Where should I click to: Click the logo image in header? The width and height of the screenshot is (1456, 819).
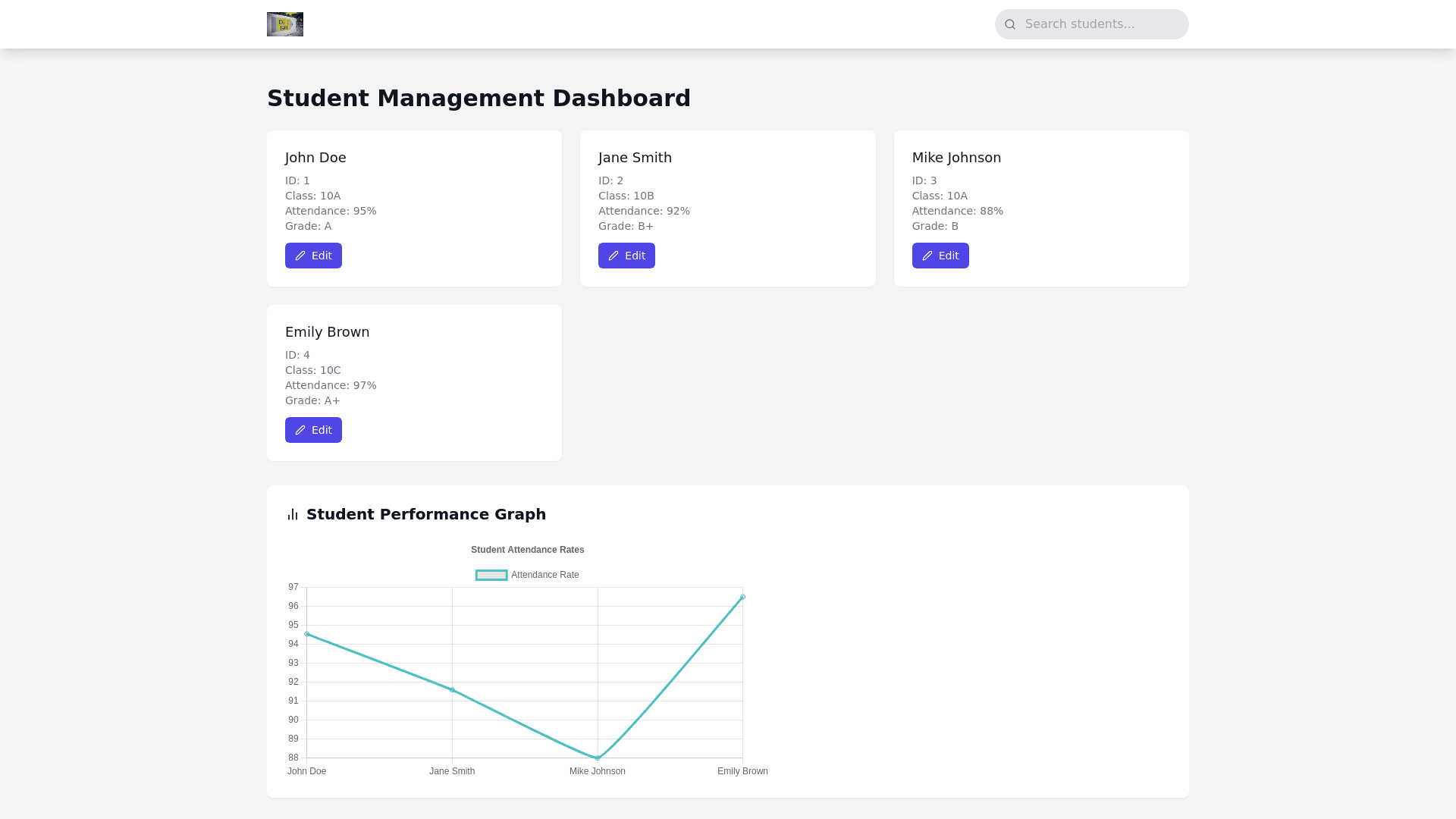[x=285, y=24]
